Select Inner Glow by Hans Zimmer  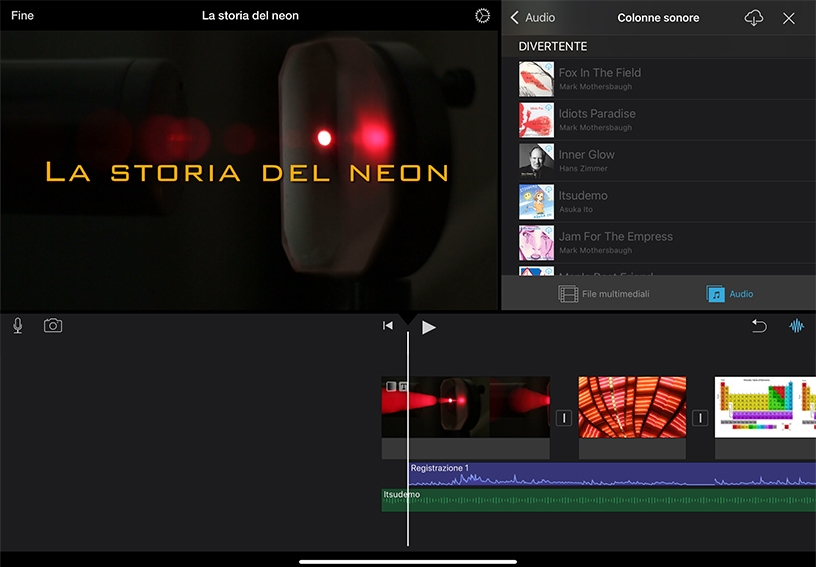tap(658, 161)
